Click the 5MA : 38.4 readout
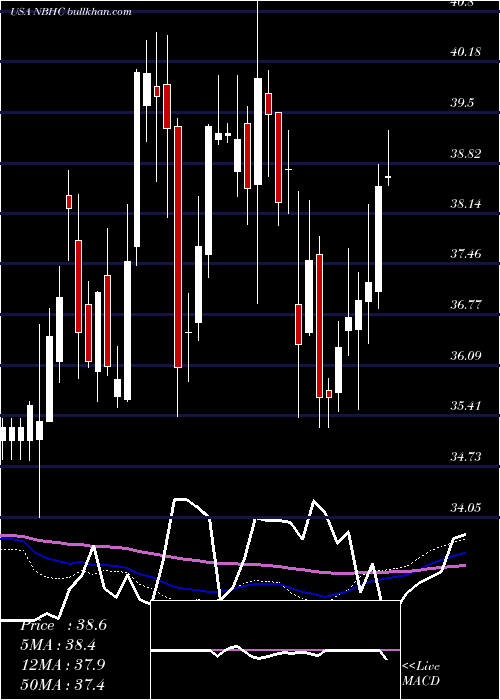 (x=58, y=645)
